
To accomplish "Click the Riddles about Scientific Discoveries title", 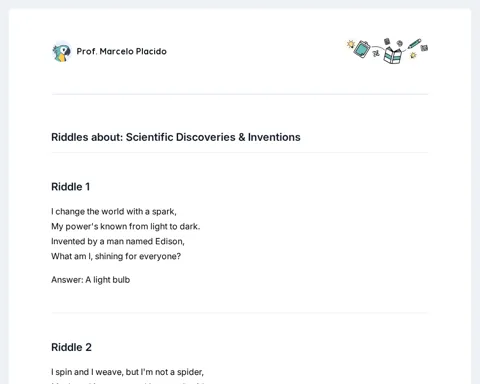I will tap(176, 137).
